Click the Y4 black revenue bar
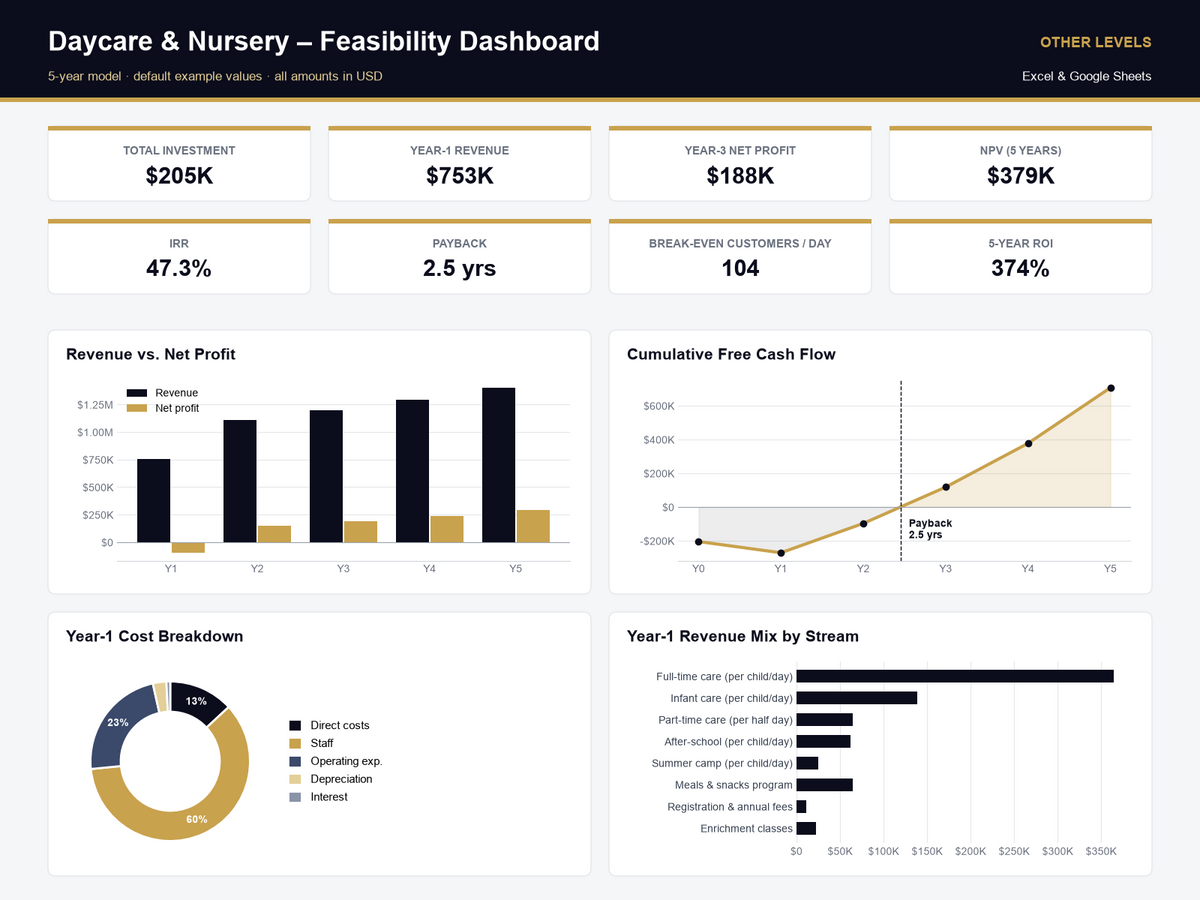The width and height of the screenshot is (1200, 900). coord(412,471)
